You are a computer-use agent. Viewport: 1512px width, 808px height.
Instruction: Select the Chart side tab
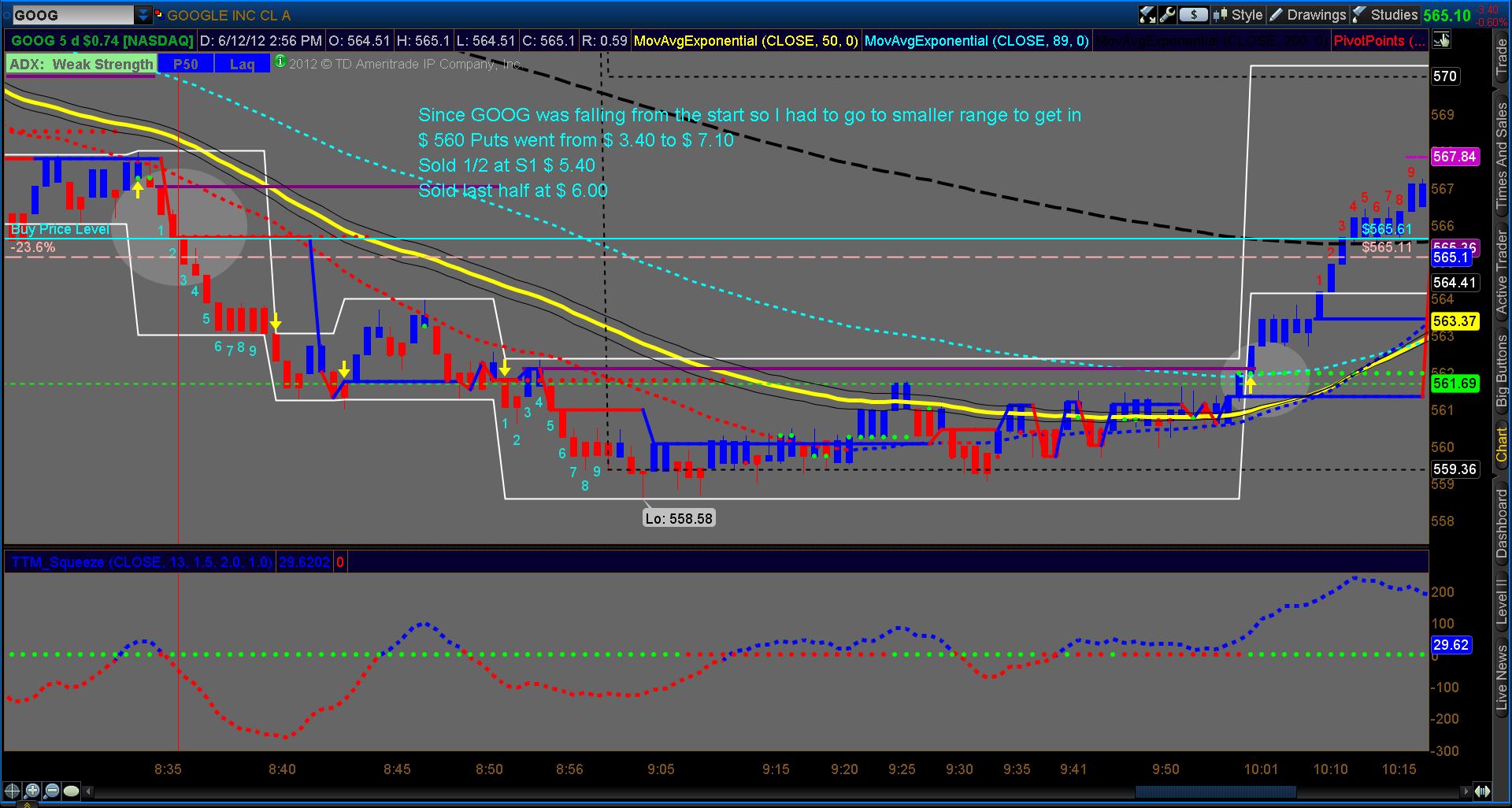click(x=1502, y=445)
